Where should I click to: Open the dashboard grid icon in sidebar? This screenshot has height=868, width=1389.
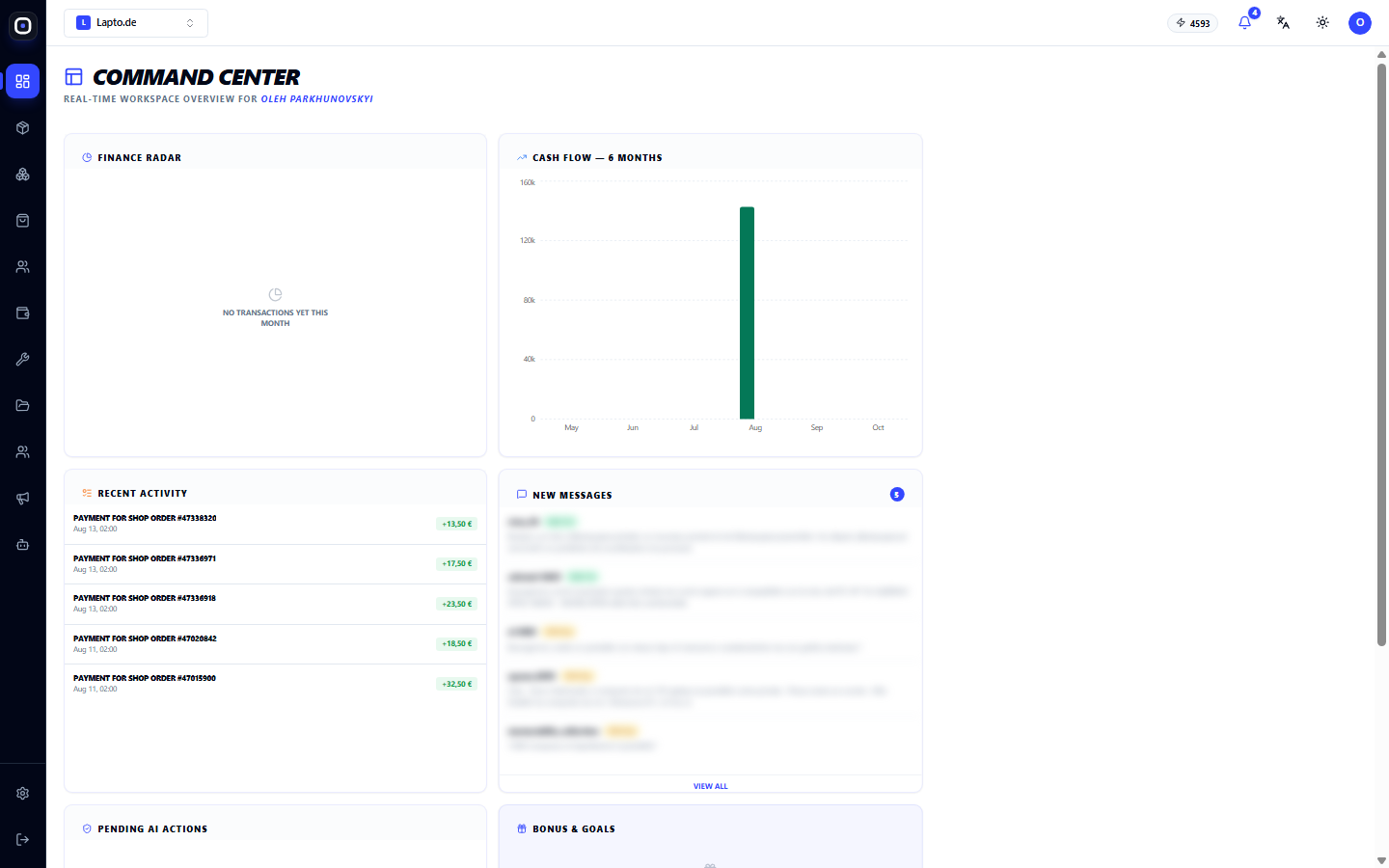pyautogui.click(x=23, y=81)
